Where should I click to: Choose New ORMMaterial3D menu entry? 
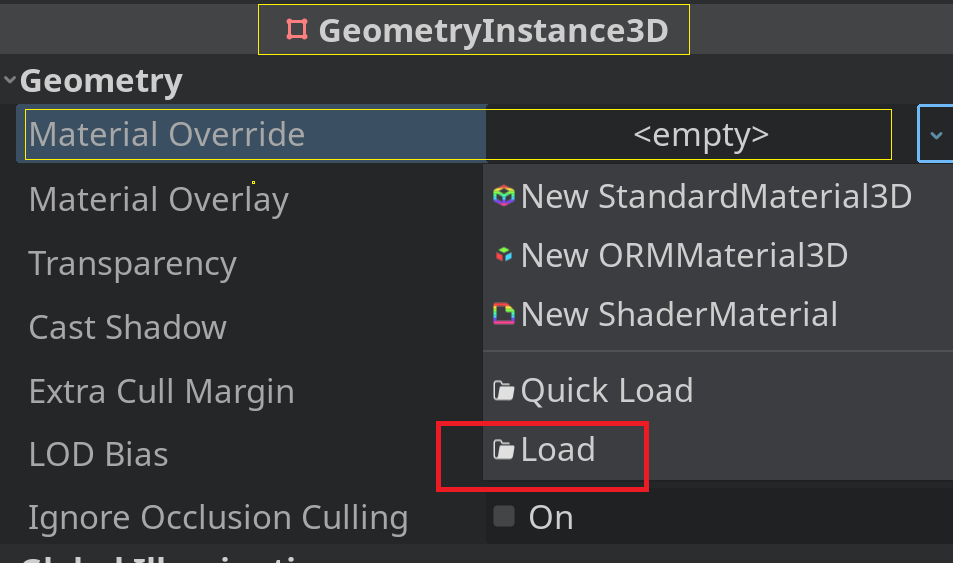(x=684, y=255)
